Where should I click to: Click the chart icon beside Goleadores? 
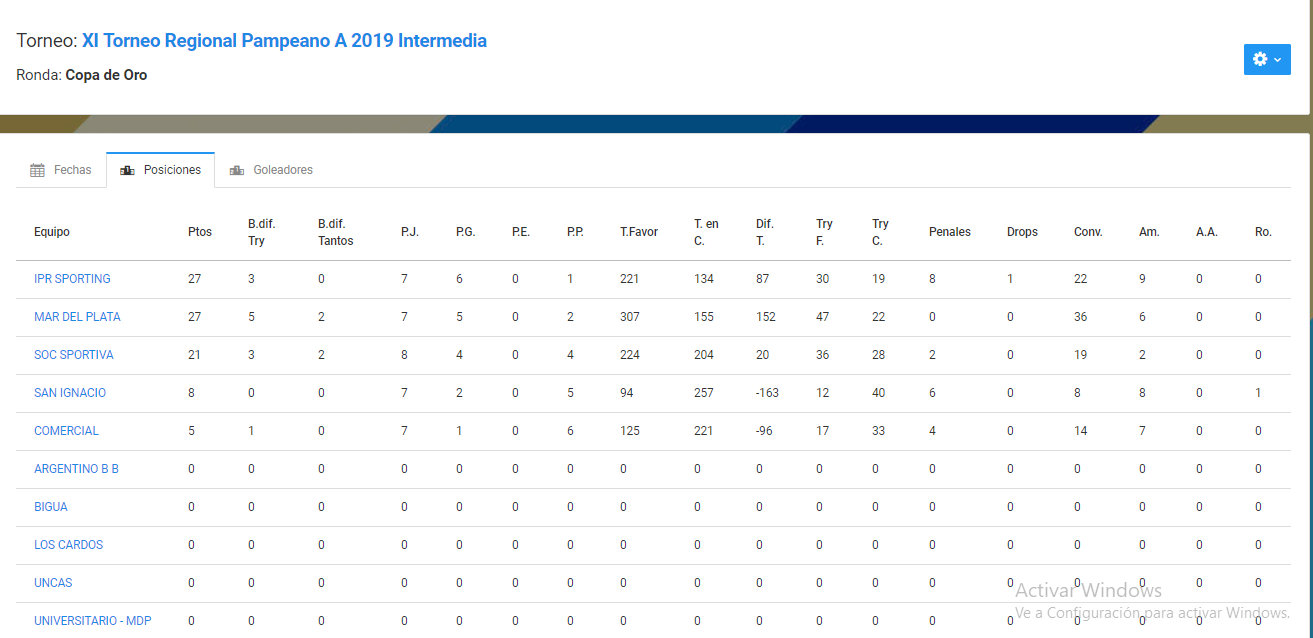pyautogui.click(x=236, y=170)
